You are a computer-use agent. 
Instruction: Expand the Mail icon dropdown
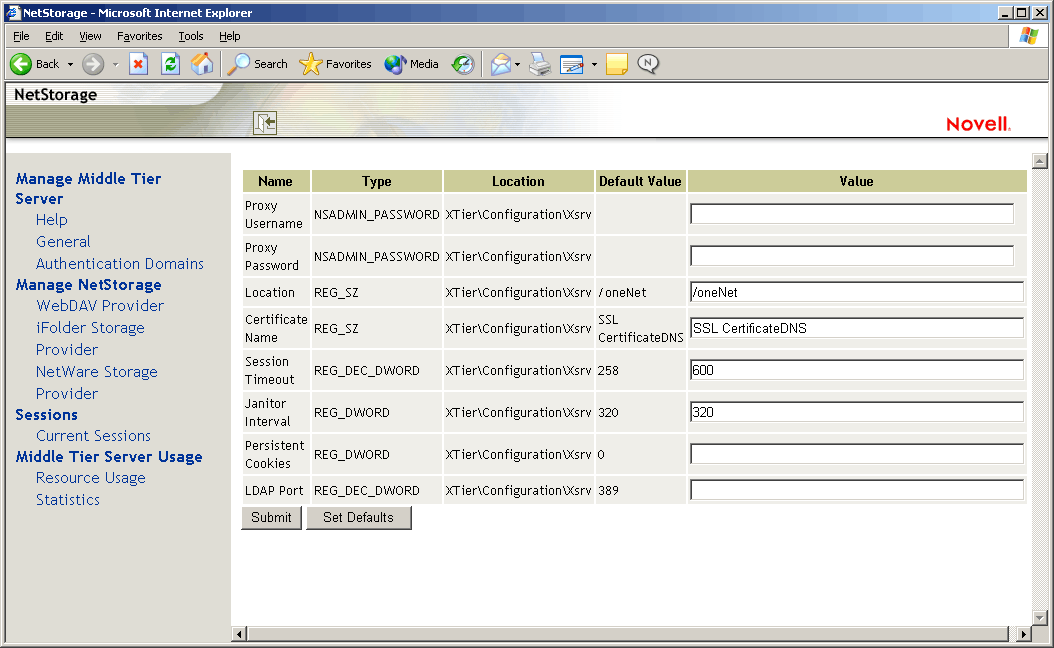point(517,65)
